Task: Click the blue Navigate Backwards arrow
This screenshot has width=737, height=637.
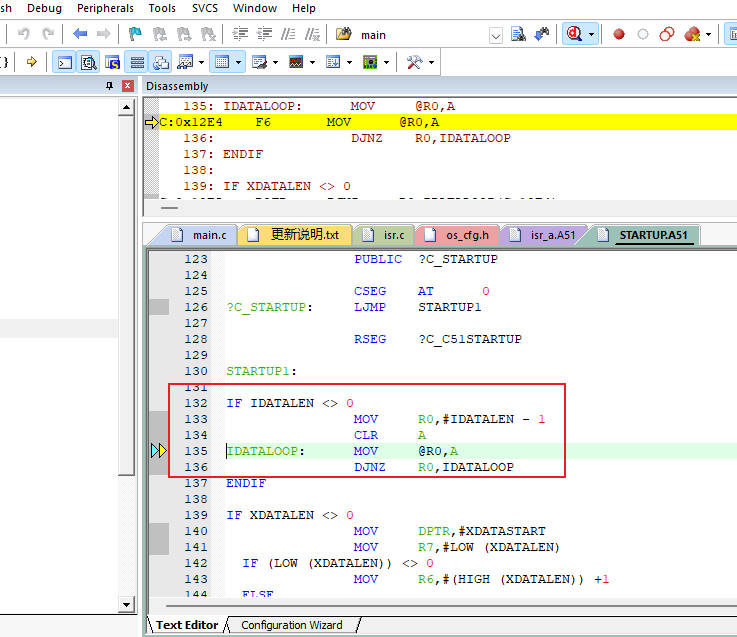Action: pos(81,34)
